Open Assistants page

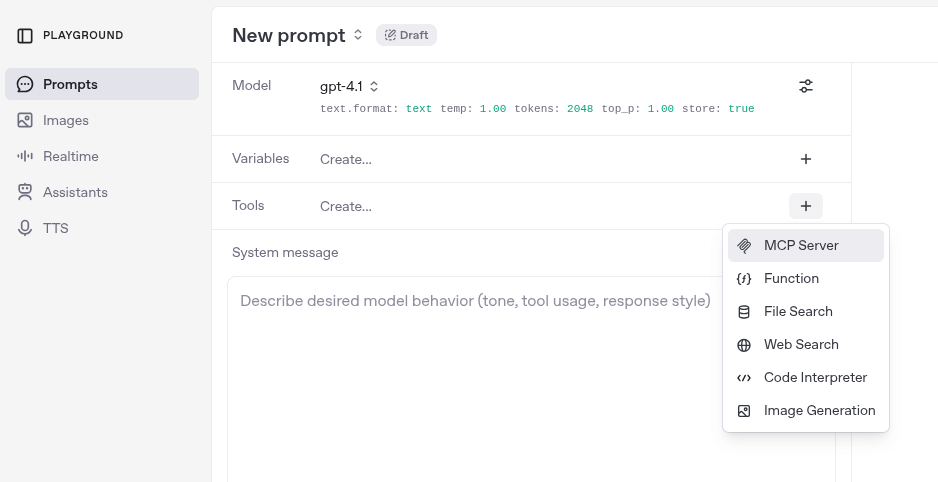point(74,193)
